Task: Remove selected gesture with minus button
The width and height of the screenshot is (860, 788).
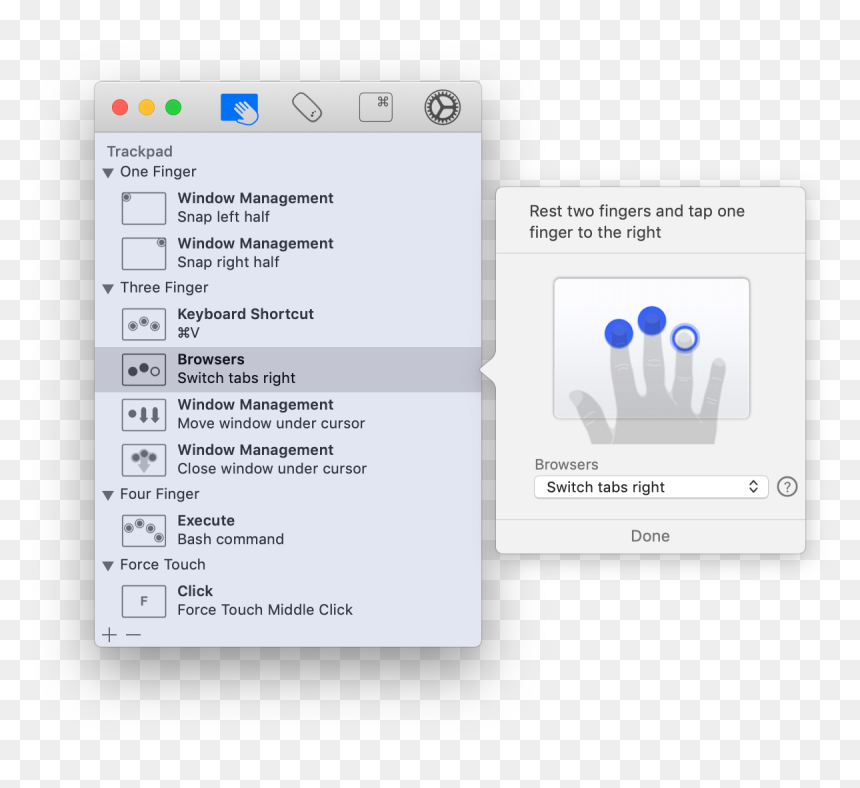Action: pyautogui.click(x=133, y=634)
